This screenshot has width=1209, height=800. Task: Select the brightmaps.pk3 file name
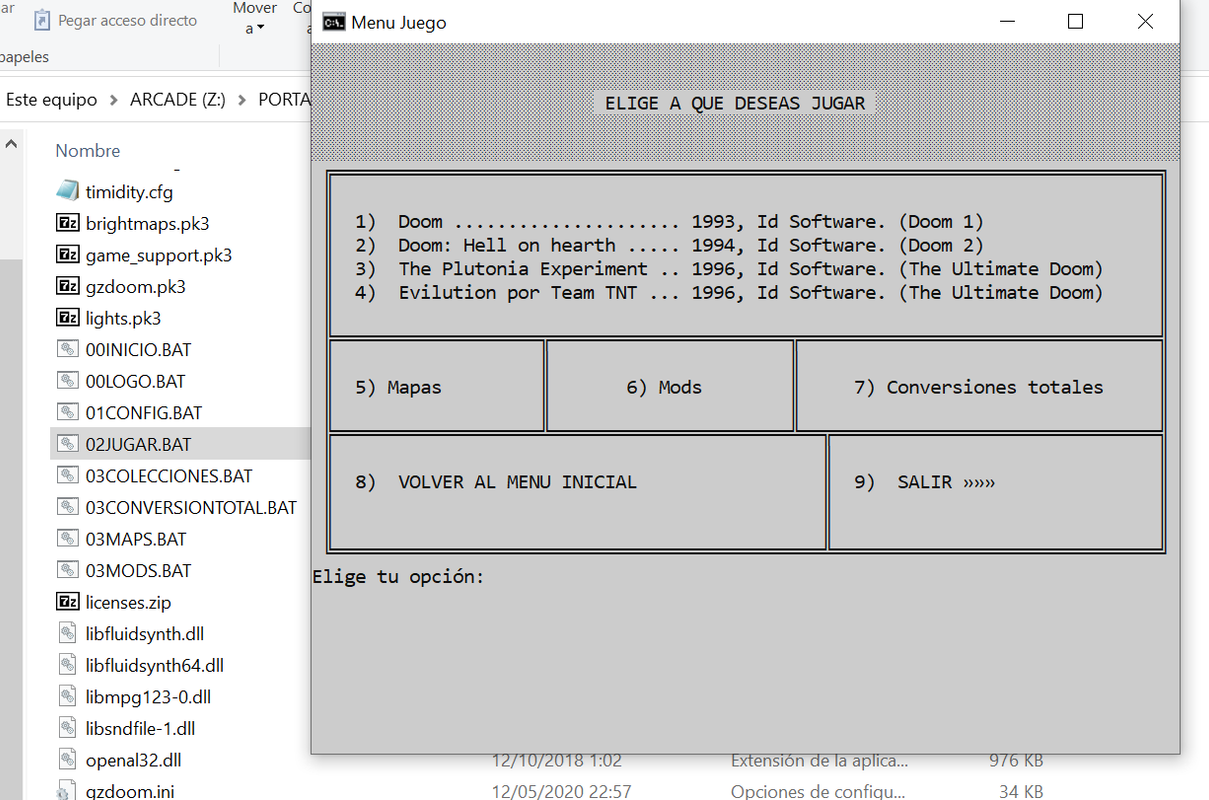pyautogui.click(x=148, y=223)
